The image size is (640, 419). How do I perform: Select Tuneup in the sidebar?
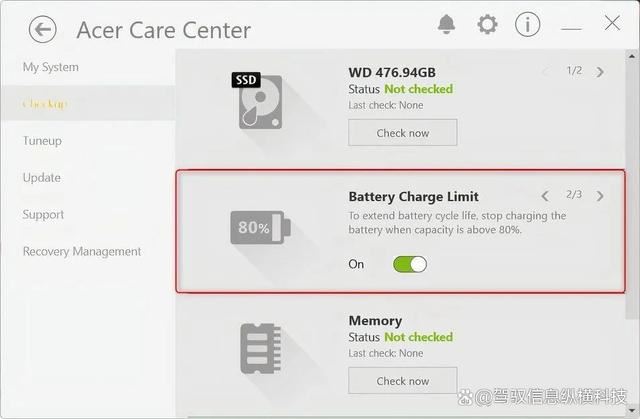tap(42, 141)
